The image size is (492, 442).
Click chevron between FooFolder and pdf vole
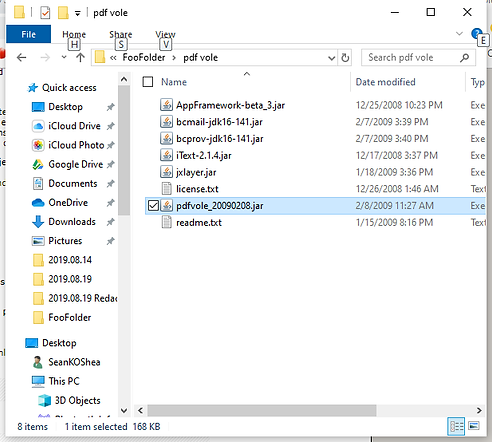click(174, 58)
